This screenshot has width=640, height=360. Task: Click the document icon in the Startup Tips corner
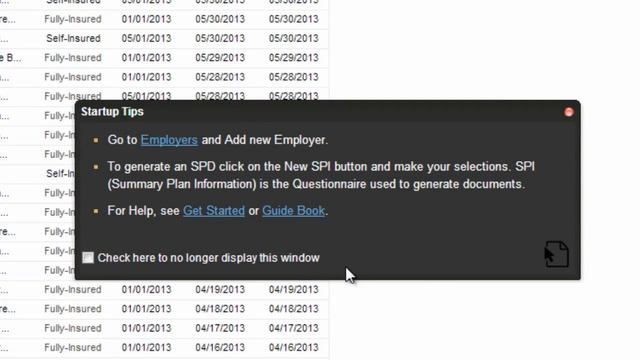pyautogui.click(x=557, y=254)
